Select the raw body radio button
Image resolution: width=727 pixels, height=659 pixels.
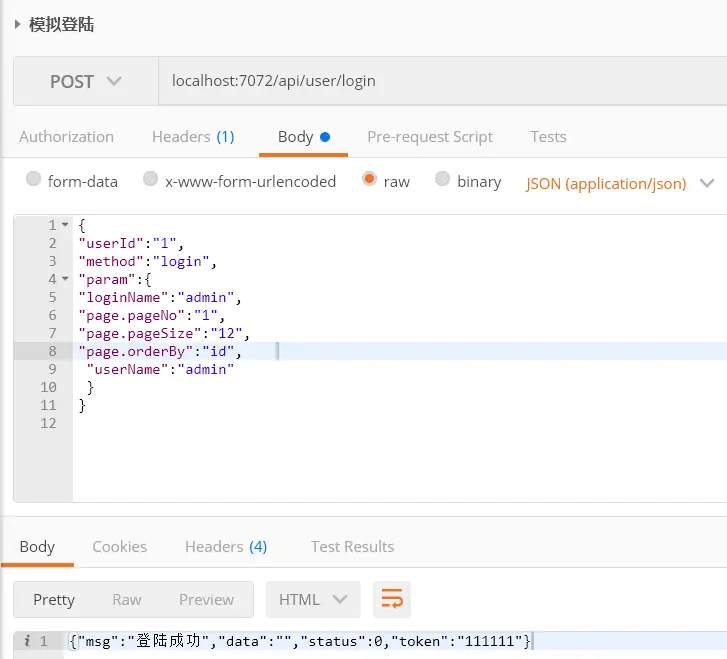369,179
